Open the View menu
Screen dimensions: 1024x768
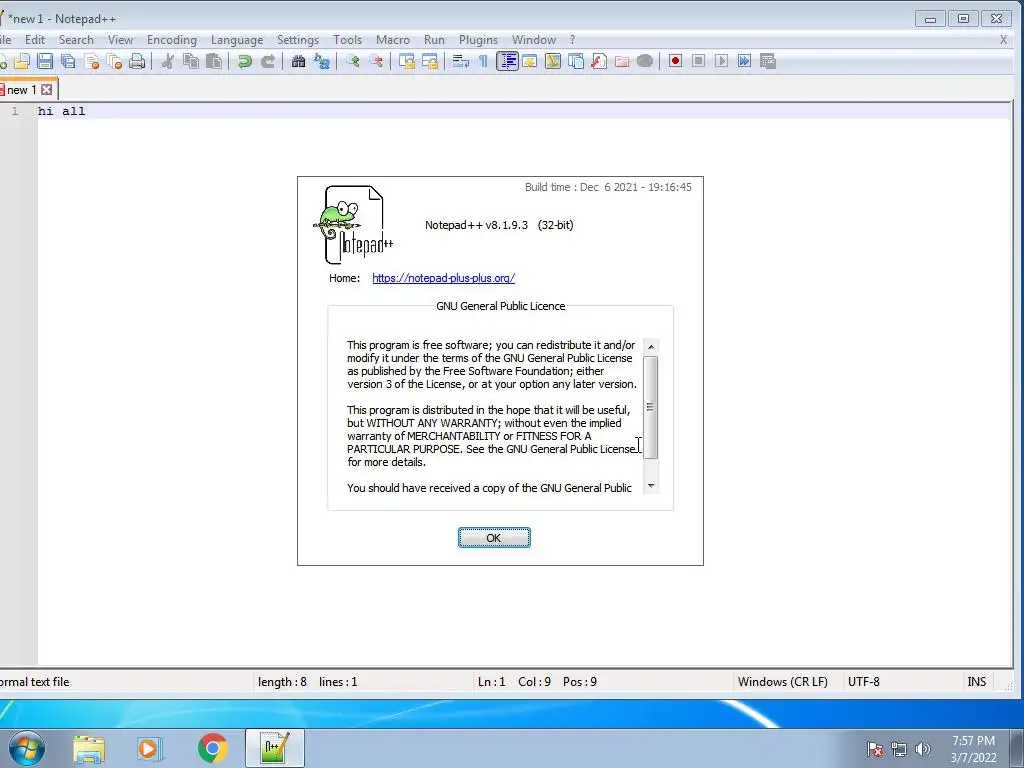[120, 40]
